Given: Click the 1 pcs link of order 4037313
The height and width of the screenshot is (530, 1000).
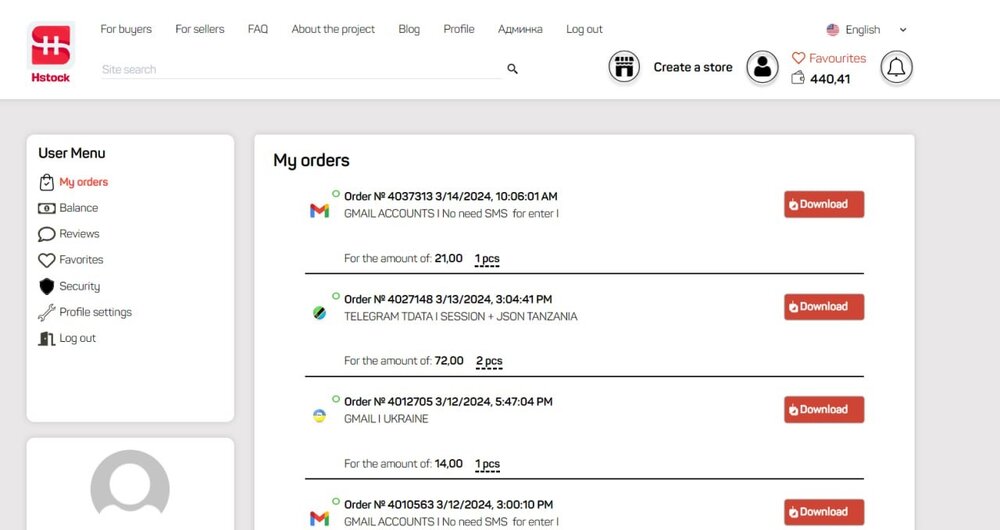Looking at the screenshot, I should [487, 259].
